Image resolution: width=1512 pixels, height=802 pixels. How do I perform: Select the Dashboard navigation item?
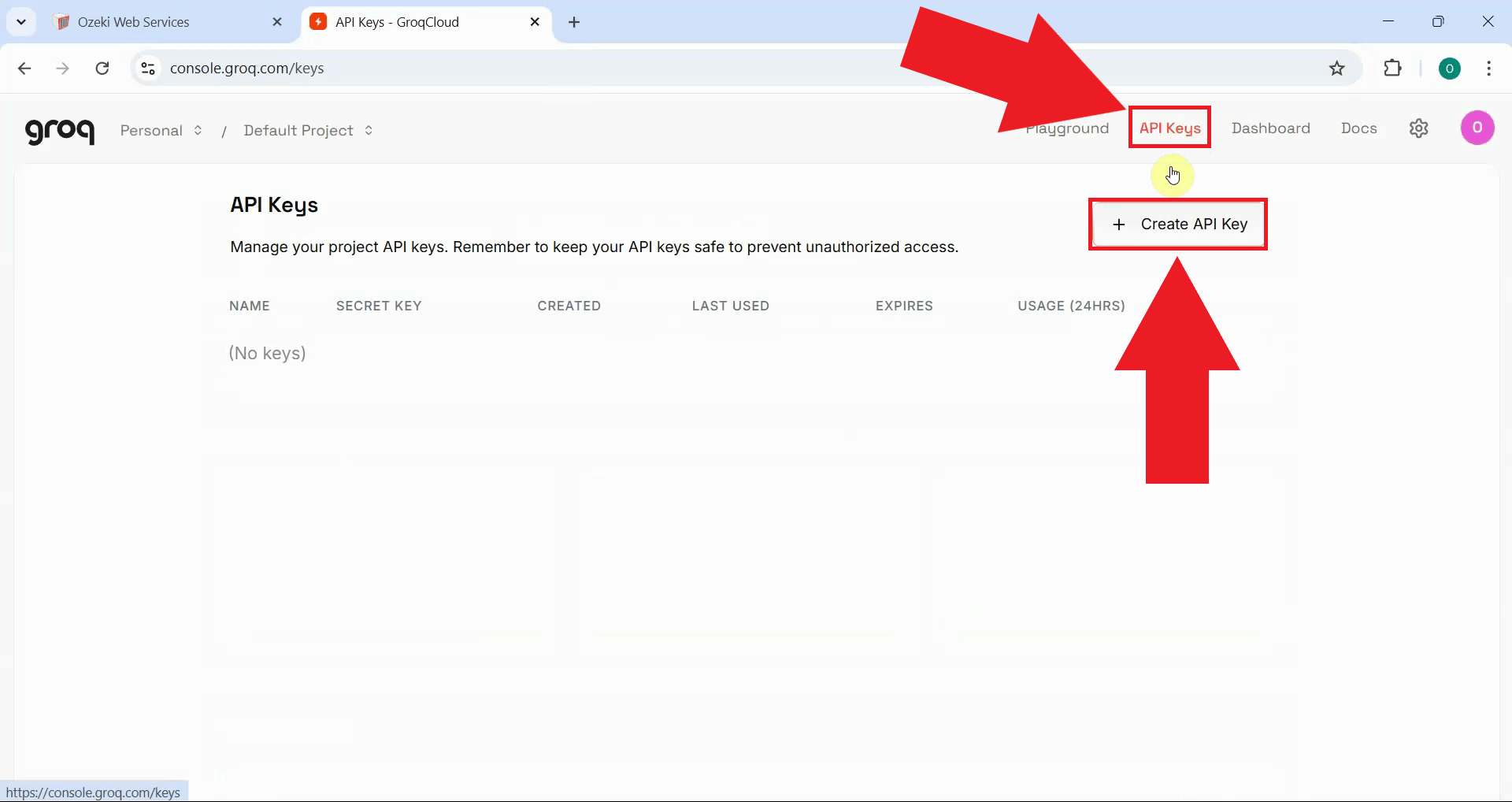click(1270, 128)
